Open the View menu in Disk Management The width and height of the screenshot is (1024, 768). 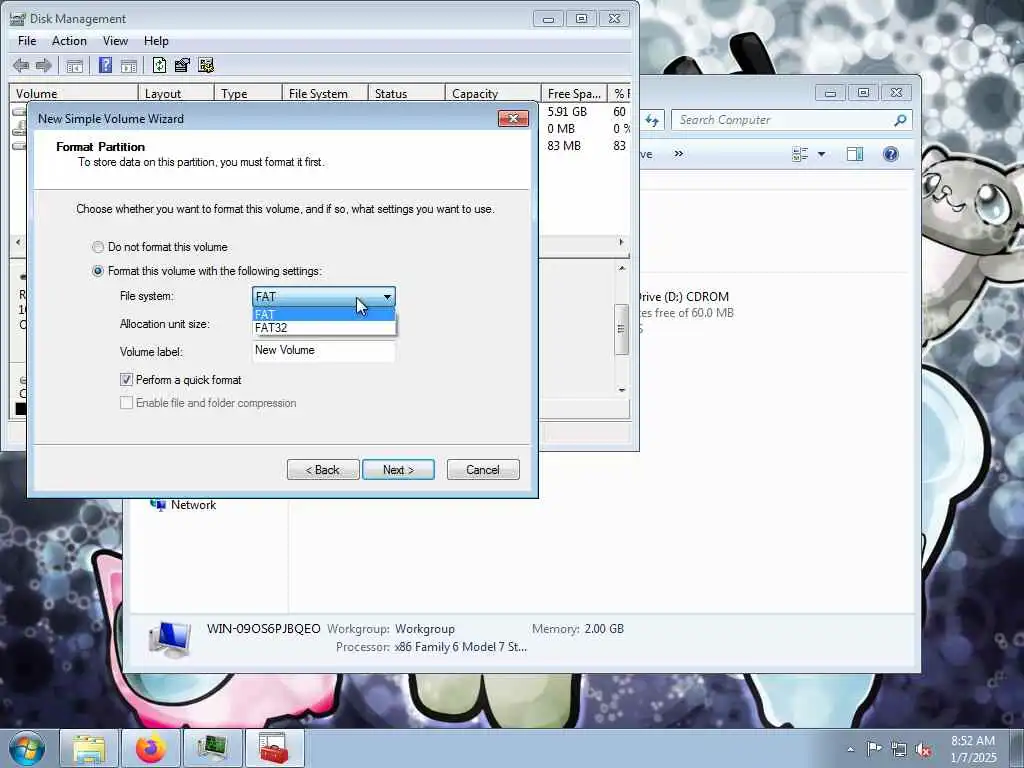[x=115, y=40]
